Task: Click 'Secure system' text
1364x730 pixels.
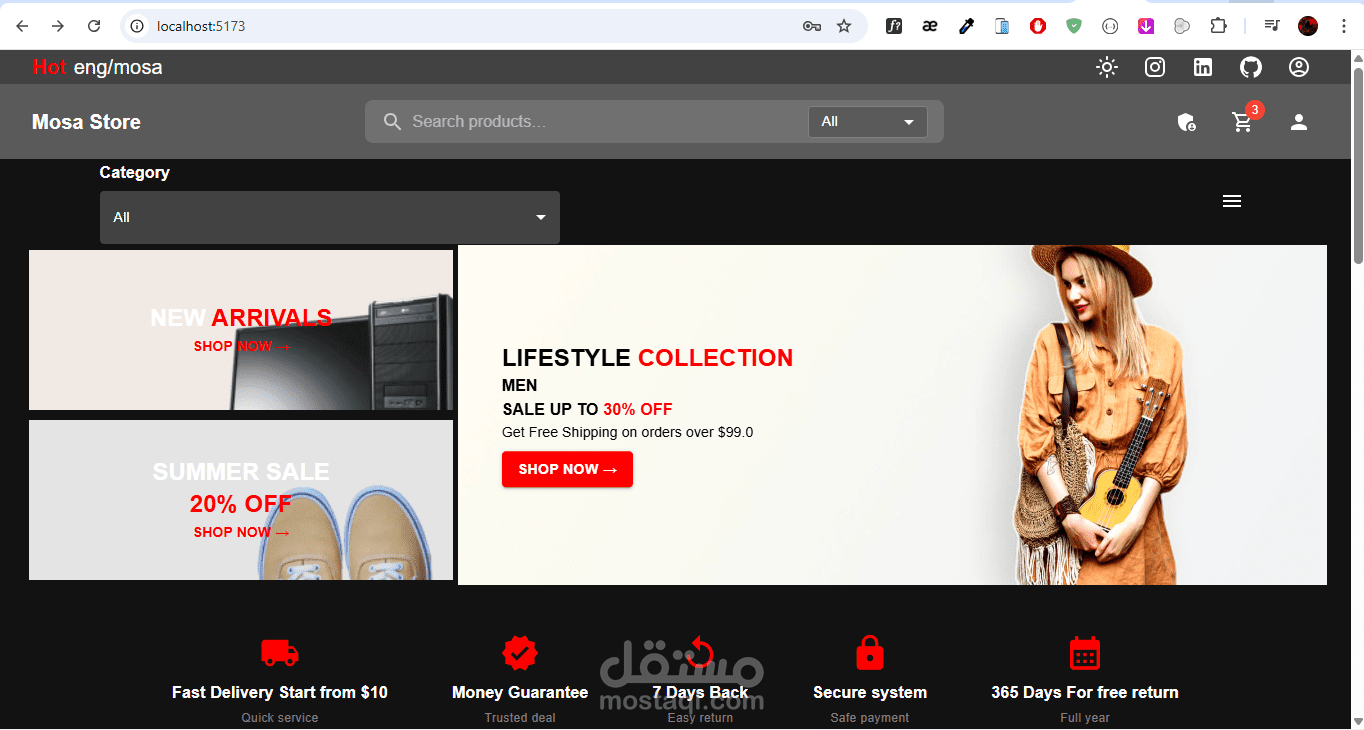Action: tap(870, 692)
